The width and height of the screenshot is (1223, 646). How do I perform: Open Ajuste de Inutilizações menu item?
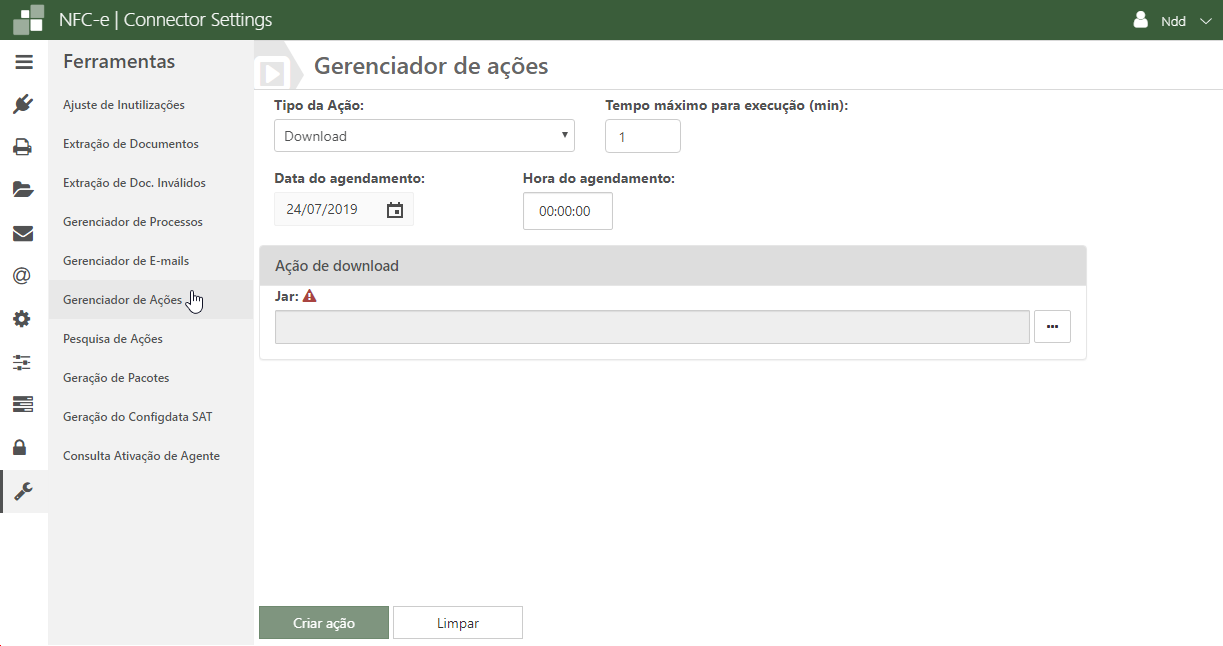[x=124, y=105]
